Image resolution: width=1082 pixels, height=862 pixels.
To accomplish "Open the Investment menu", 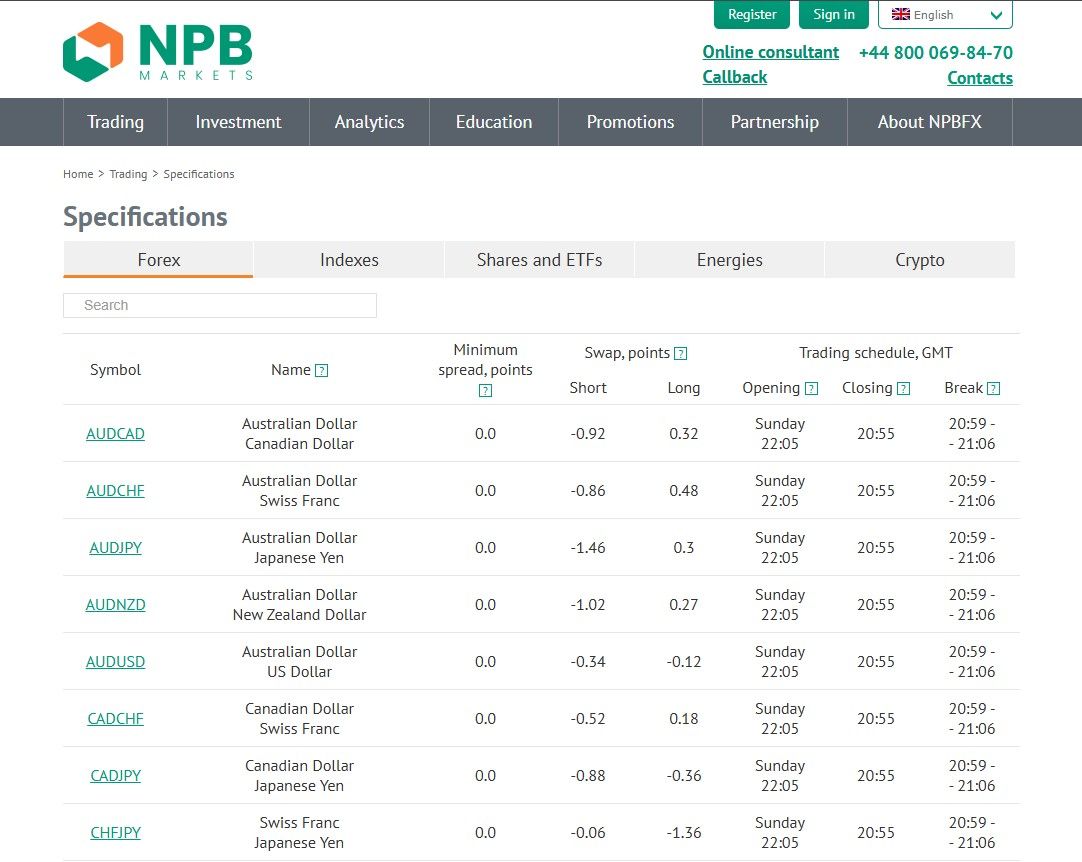I will tap(238, 122).
